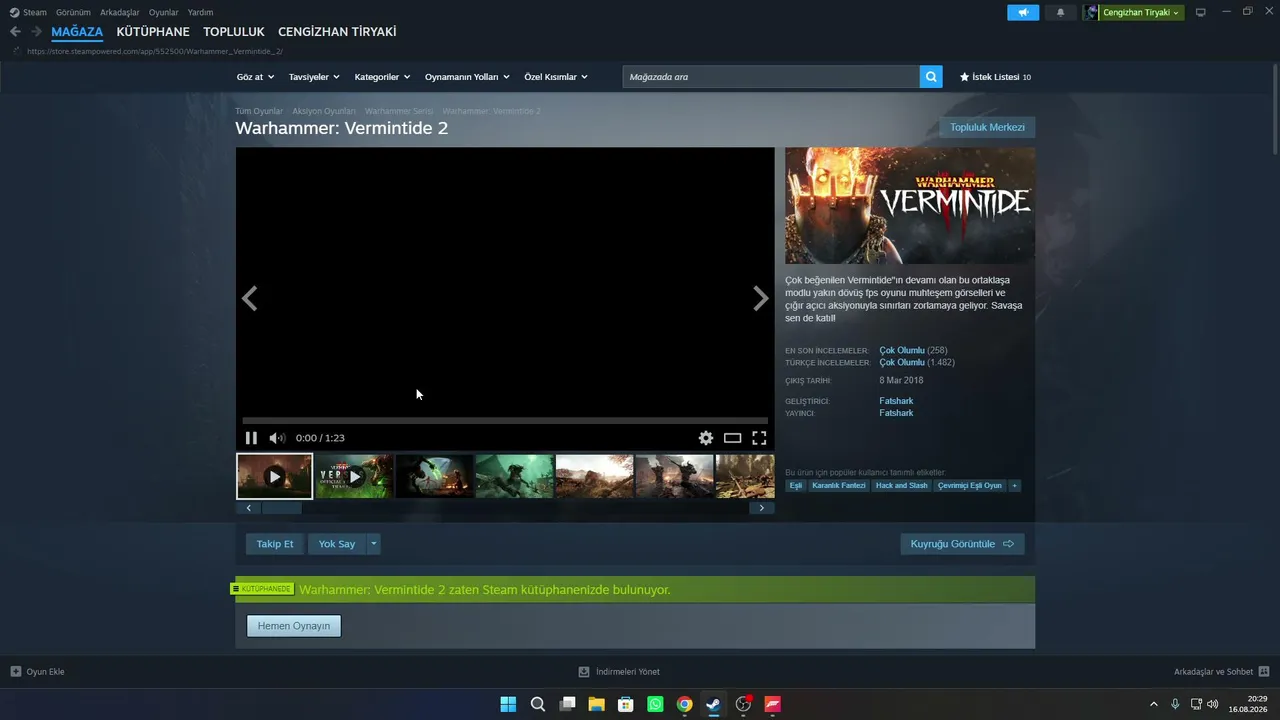Click the plus icon to add a tag
1280x720 pixels.
point(1014,486)
